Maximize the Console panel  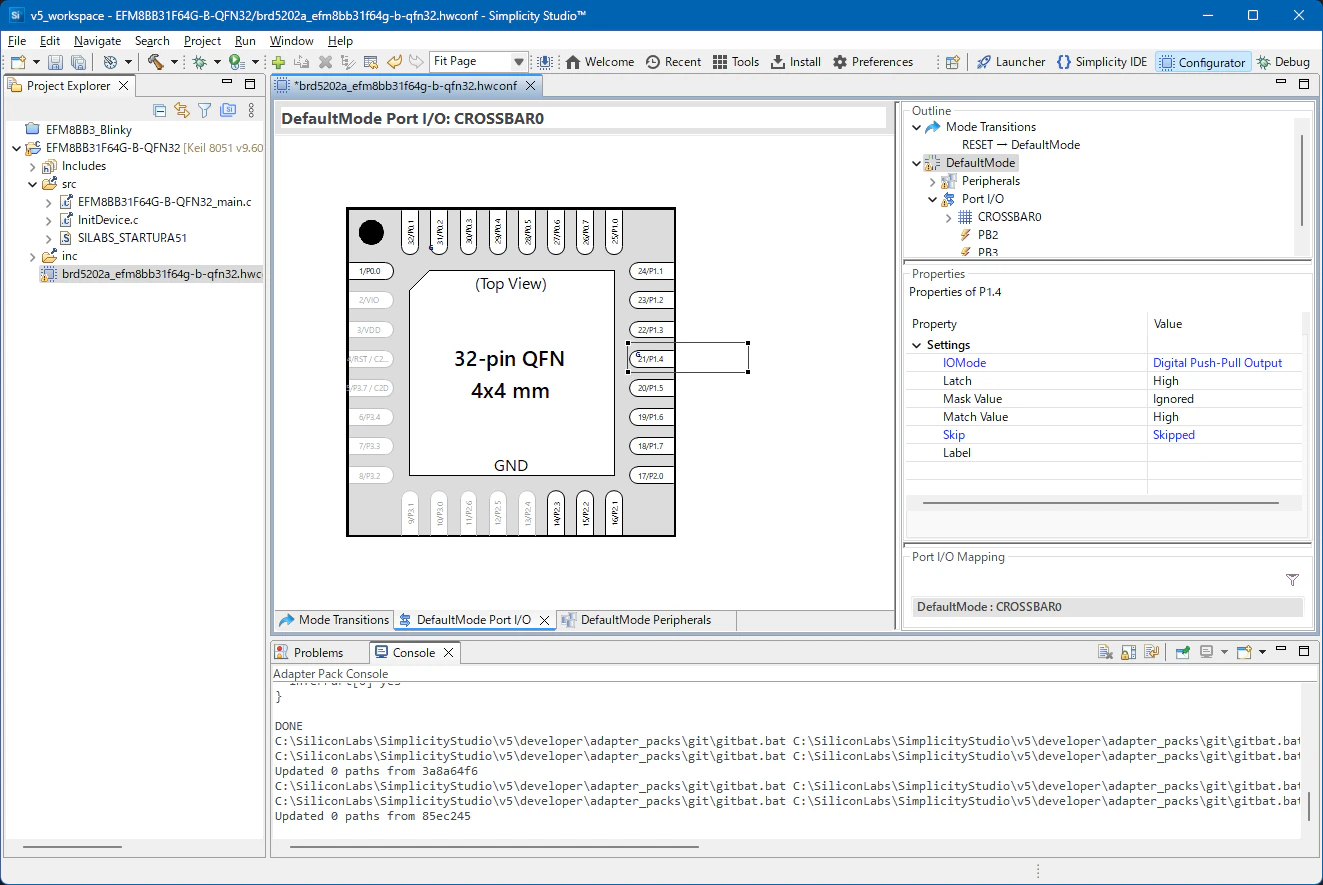(x=1303, y=651)
